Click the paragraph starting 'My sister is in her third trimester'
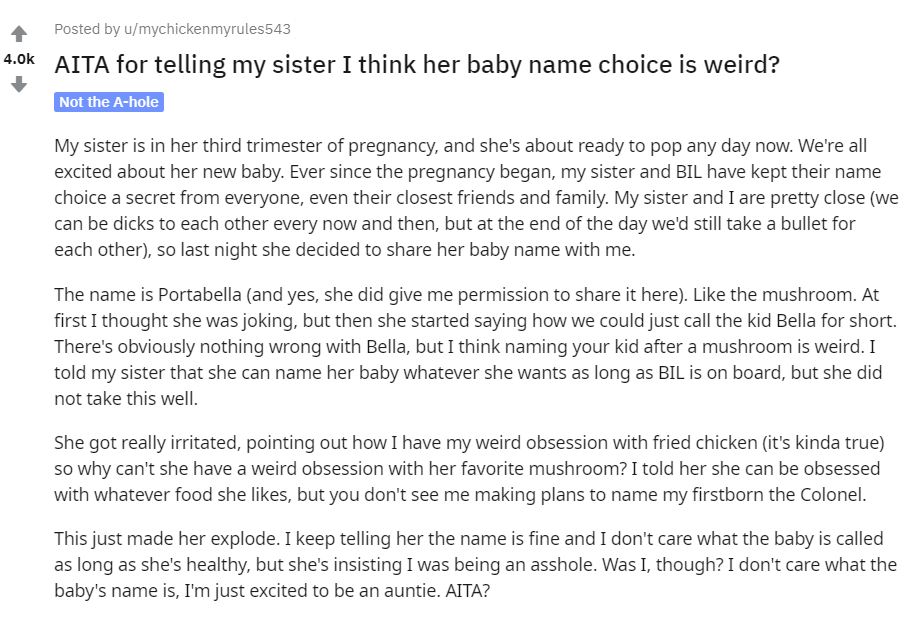This screenshot has height=617, width=914. coord(476,198)
